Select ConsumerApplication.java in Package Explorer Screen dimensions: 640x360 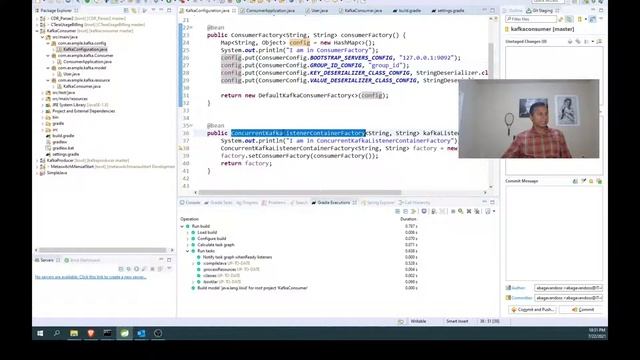pyautogui.click(x=84, y=62)
